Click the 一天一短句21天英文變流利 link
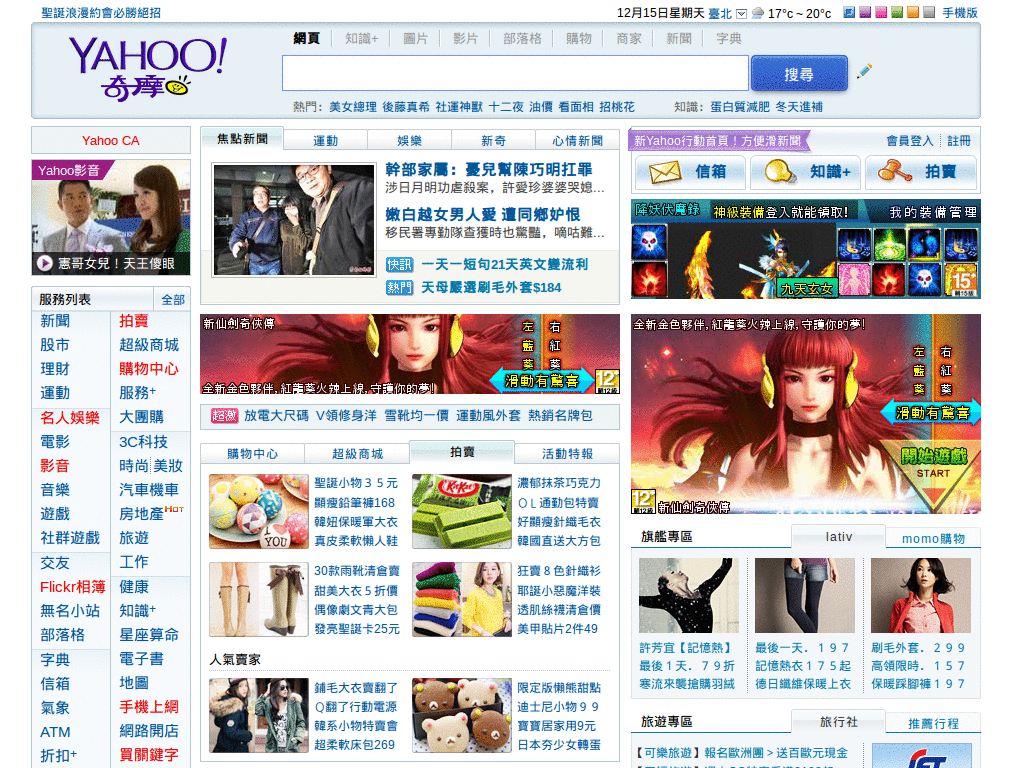 pos(505,264)
